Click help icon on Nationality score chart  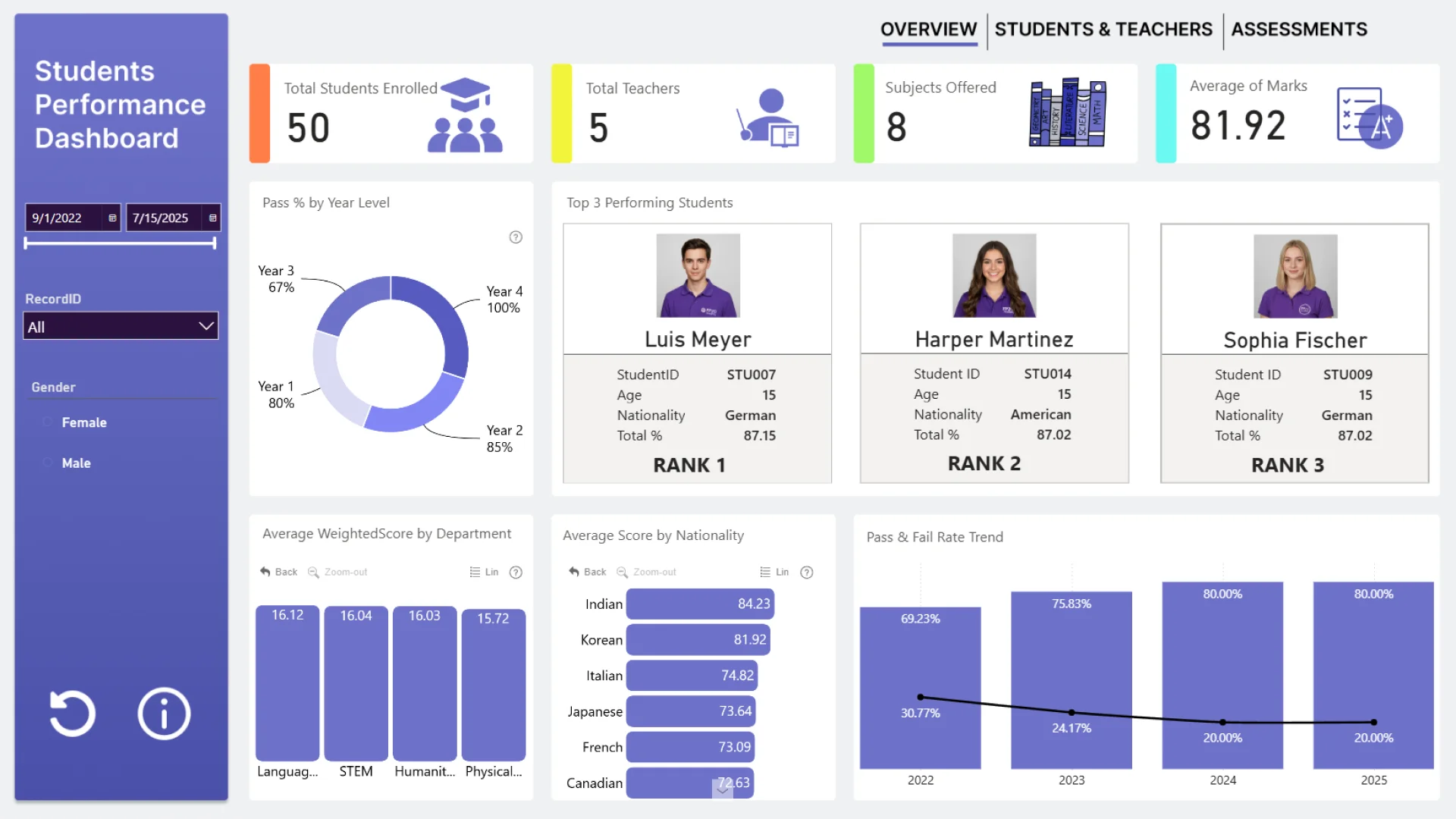pyautogui.click(x=807, y=573)
